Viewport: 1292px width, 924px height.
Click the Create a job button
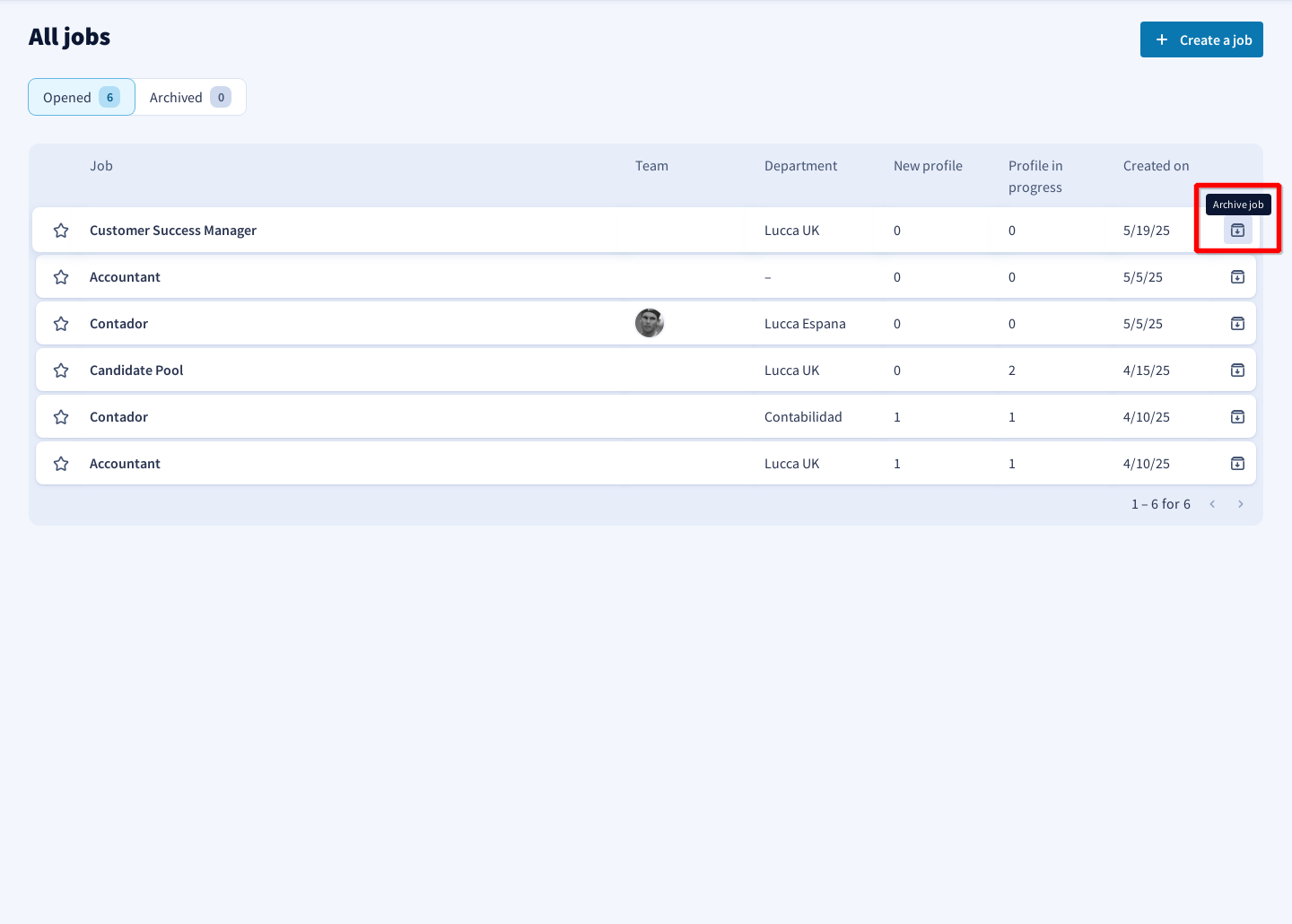coord(1201,39)
